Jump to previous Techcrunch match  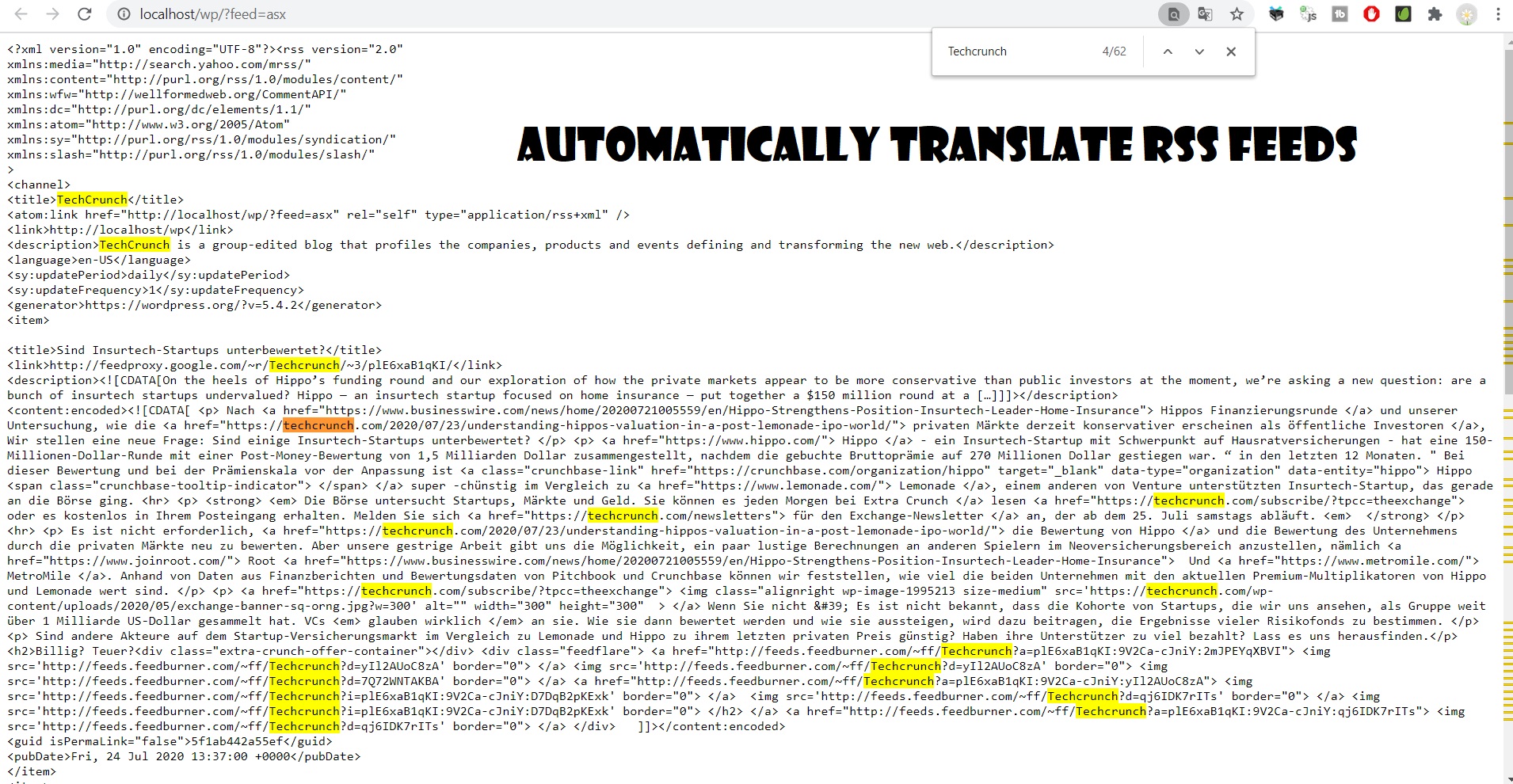(1168, 51)
